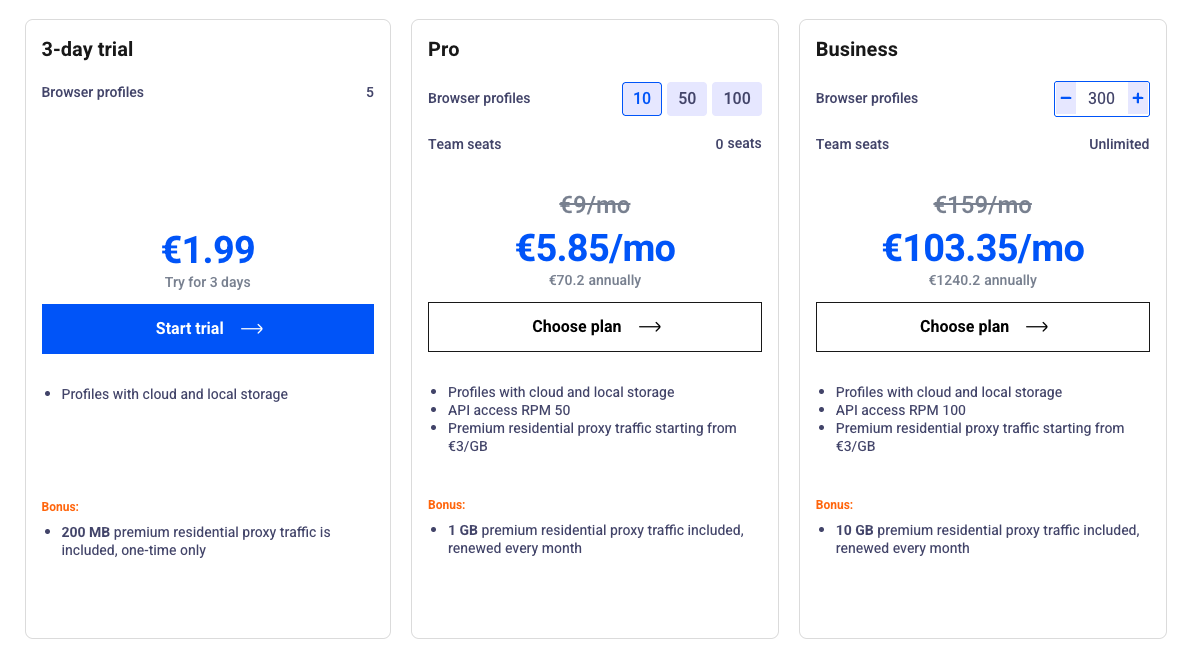Click the 3-day trial card heading
The width and height of the screenshot is (1196, 653).
point(87,49)
